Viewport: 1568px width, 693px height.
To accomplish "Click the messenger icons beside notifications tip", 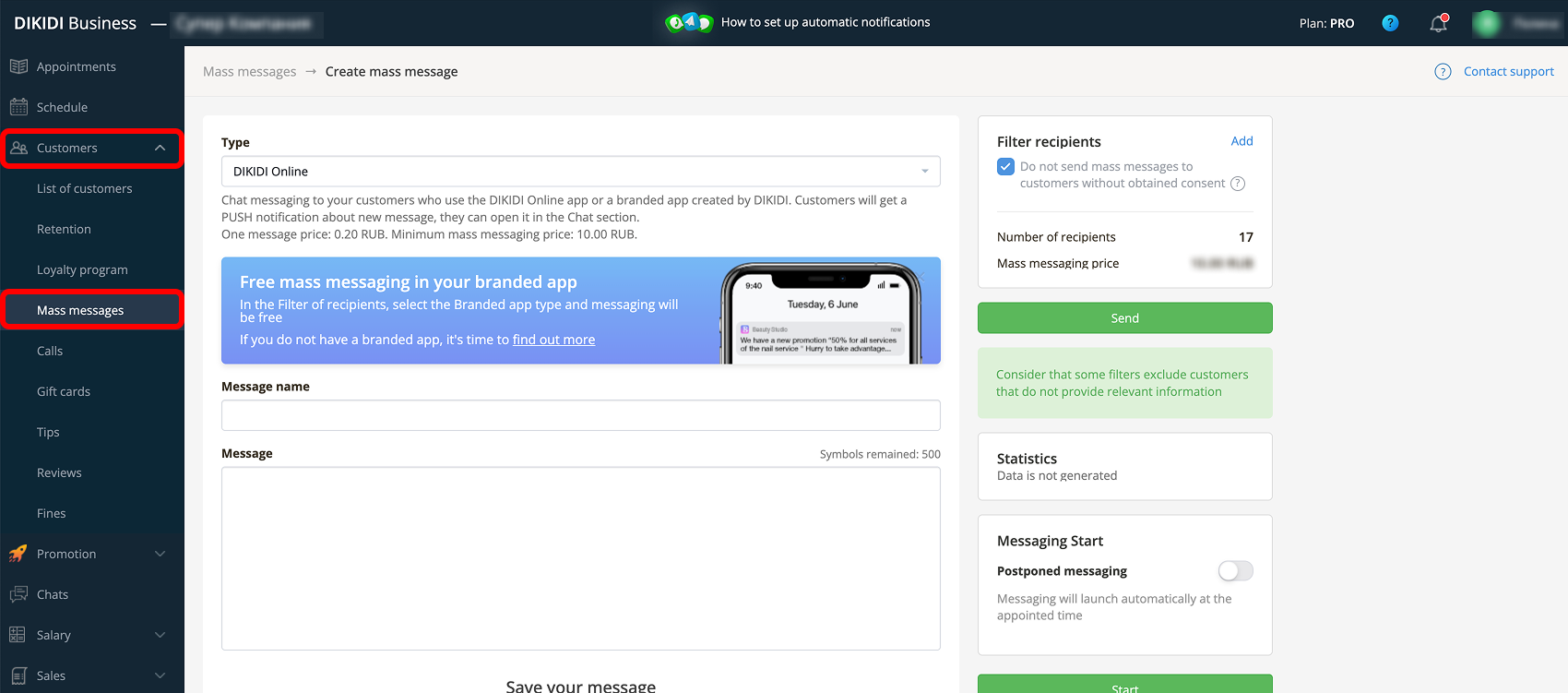I will (x=690, y=22).
